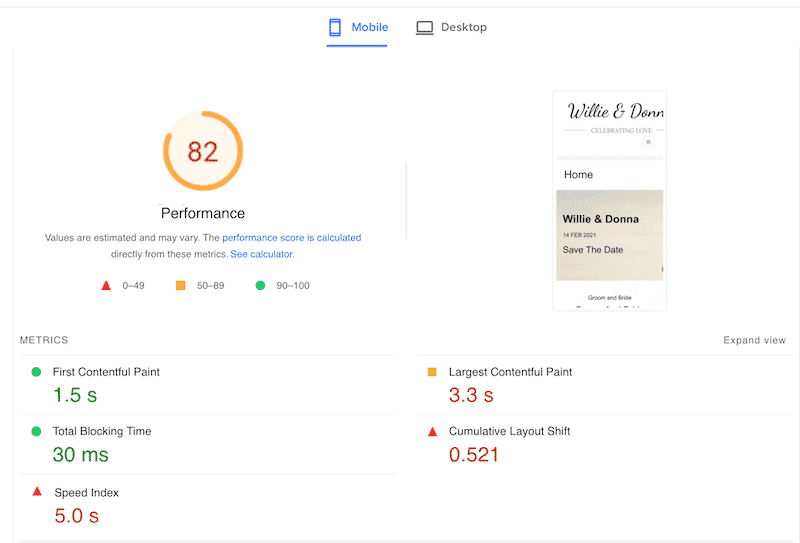This screenshot has height=543, width=800.
Task: Click the orange square beside Largest Contentful Paint
Action: (432, 372)
